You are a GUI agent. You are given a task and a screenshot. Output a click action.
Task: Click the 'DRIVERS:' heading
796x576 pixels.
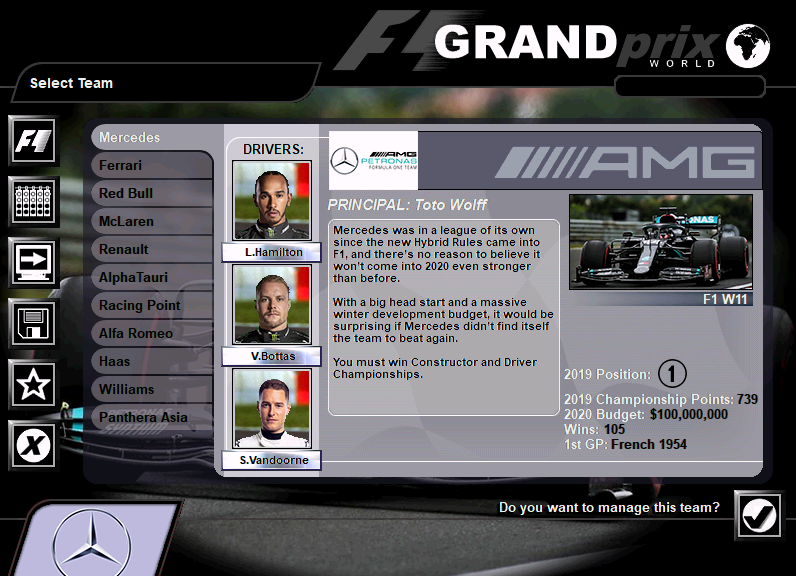pyautogui.click(x=273, y=149)
